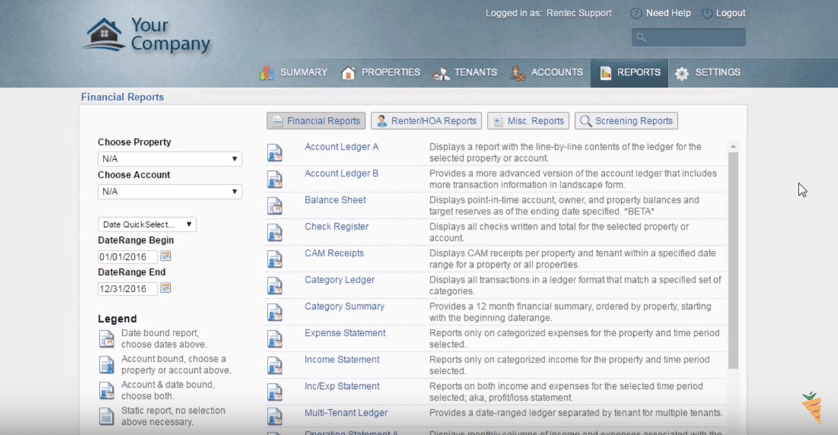838x435 pixels.
Task: Click the Account Ledger A report icon
Action: 275,153
